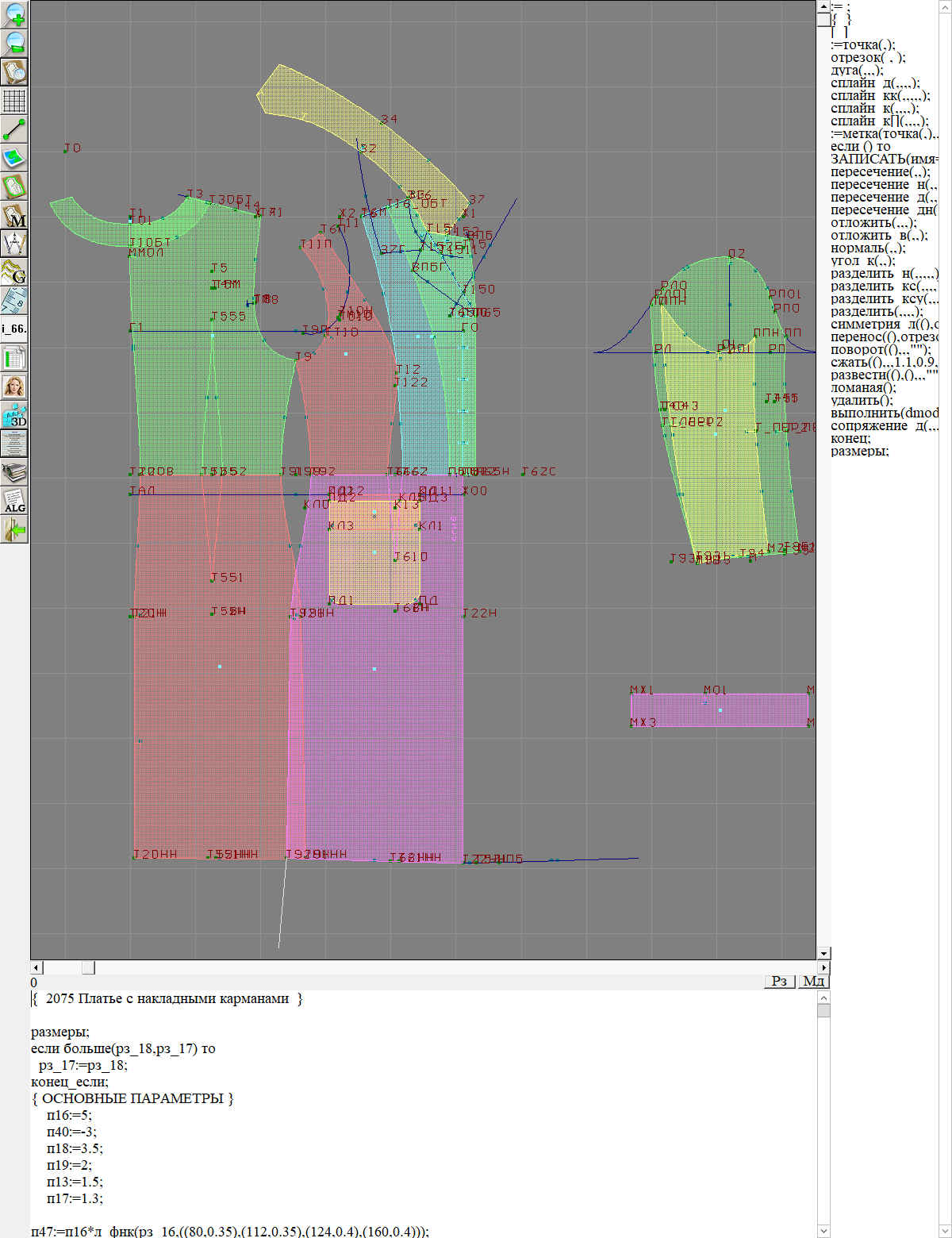
Task: Click the Мд button
Action: coord(813,982)
